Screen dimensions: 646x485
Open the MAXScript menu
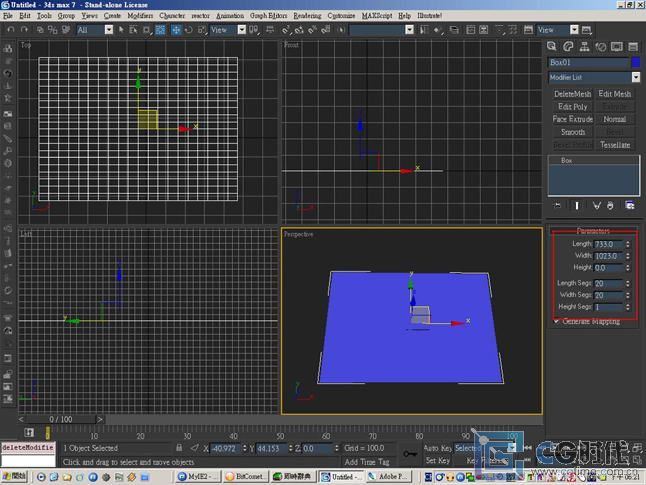click(377, 16)
